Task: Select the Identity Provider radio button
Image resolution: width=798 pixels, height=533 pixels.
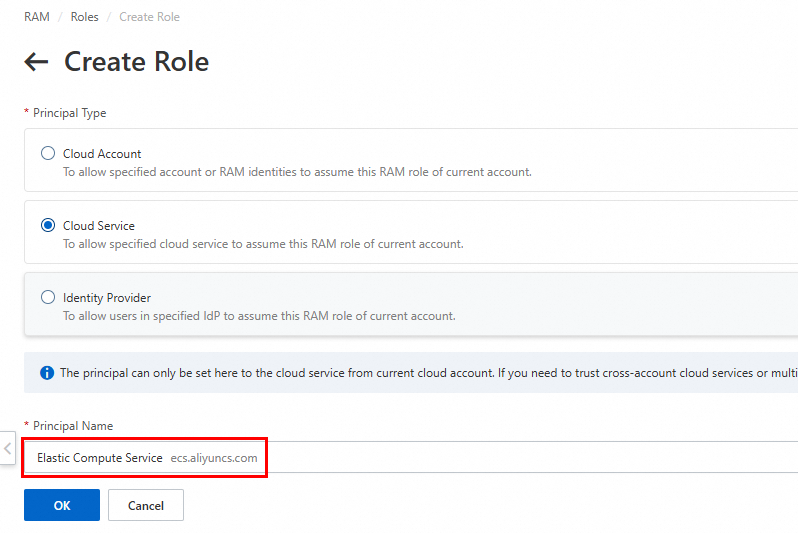Action: pyautogui.click(x=48, y=297)
